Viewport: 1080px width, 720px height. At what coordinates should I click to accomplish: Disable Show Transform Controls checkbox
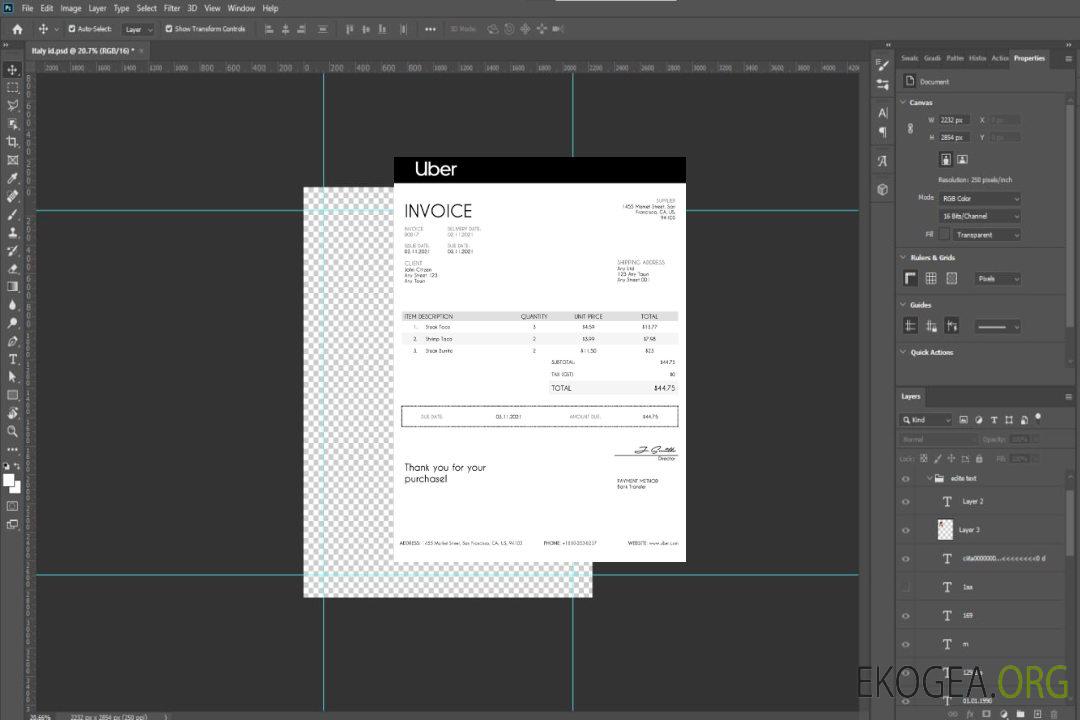click(x=169, y=29)
